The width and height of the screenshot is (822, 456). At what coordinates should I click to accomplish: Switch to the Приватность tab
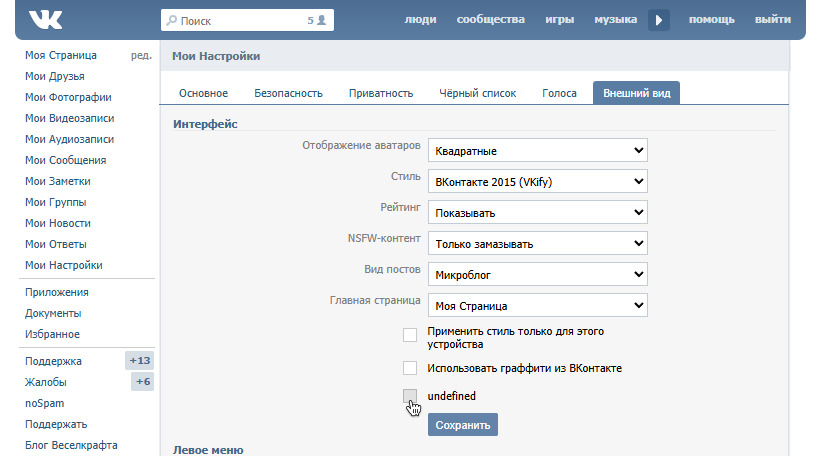[x=381, y=94]
